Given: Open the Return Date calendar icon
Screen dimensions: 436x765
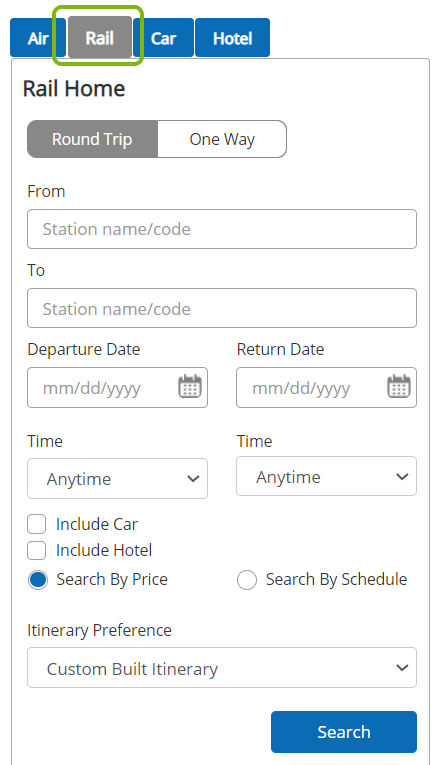Looking at the screenshot, I should (399, 386).
